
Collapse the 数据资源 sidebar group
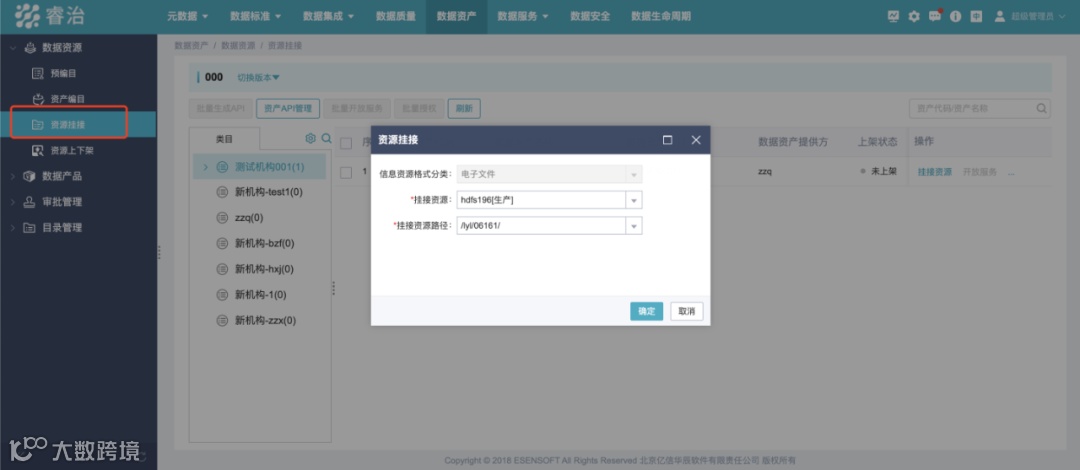[13, 48]
